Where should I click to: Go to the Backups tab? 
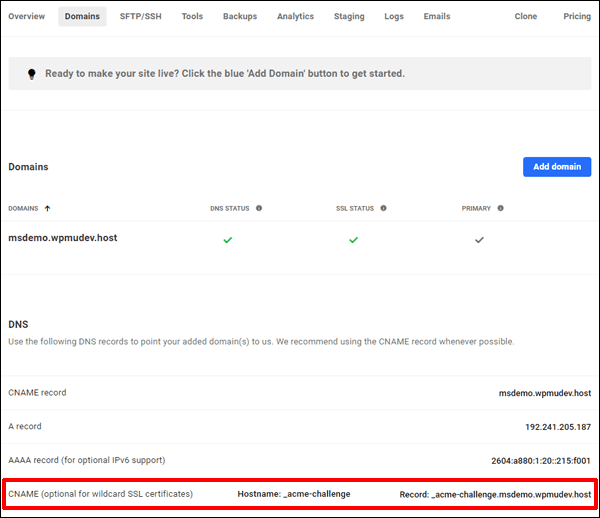tap(240, 16)
